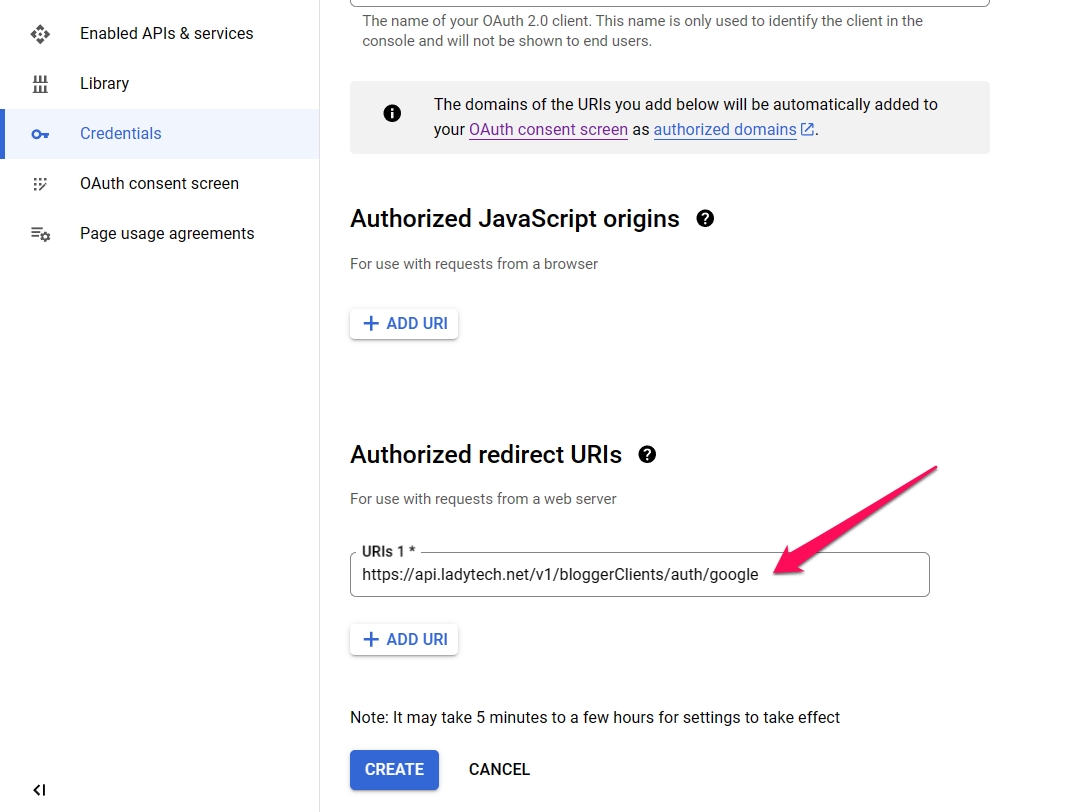This screenshot has height=812, width=1088.
Task: Open help for Authorized JavaScript origins
Action: click(705, 219)
